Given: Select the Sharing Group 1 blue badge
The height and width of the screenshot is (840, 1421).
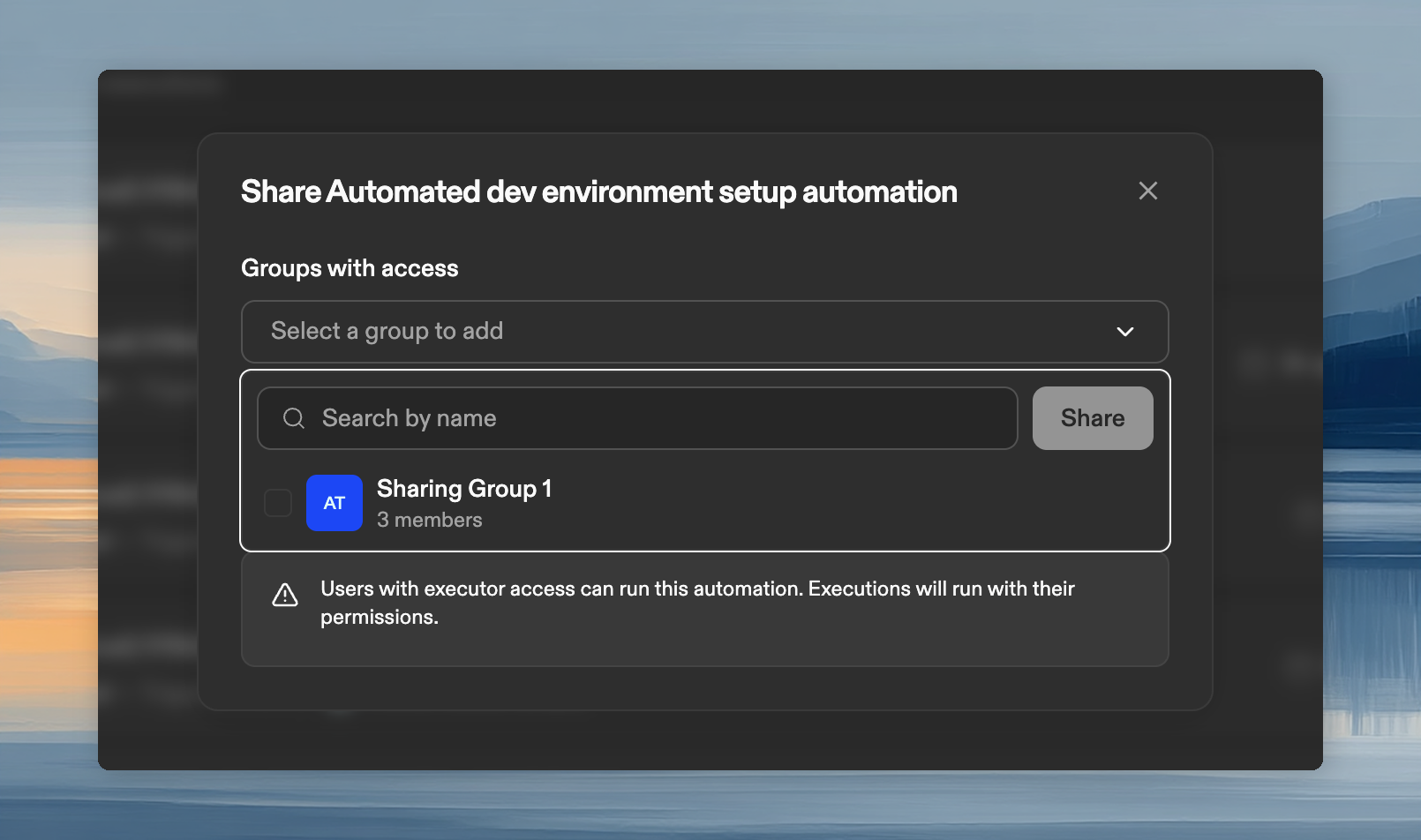Looking at the screenshot, I should pos(335,502).
